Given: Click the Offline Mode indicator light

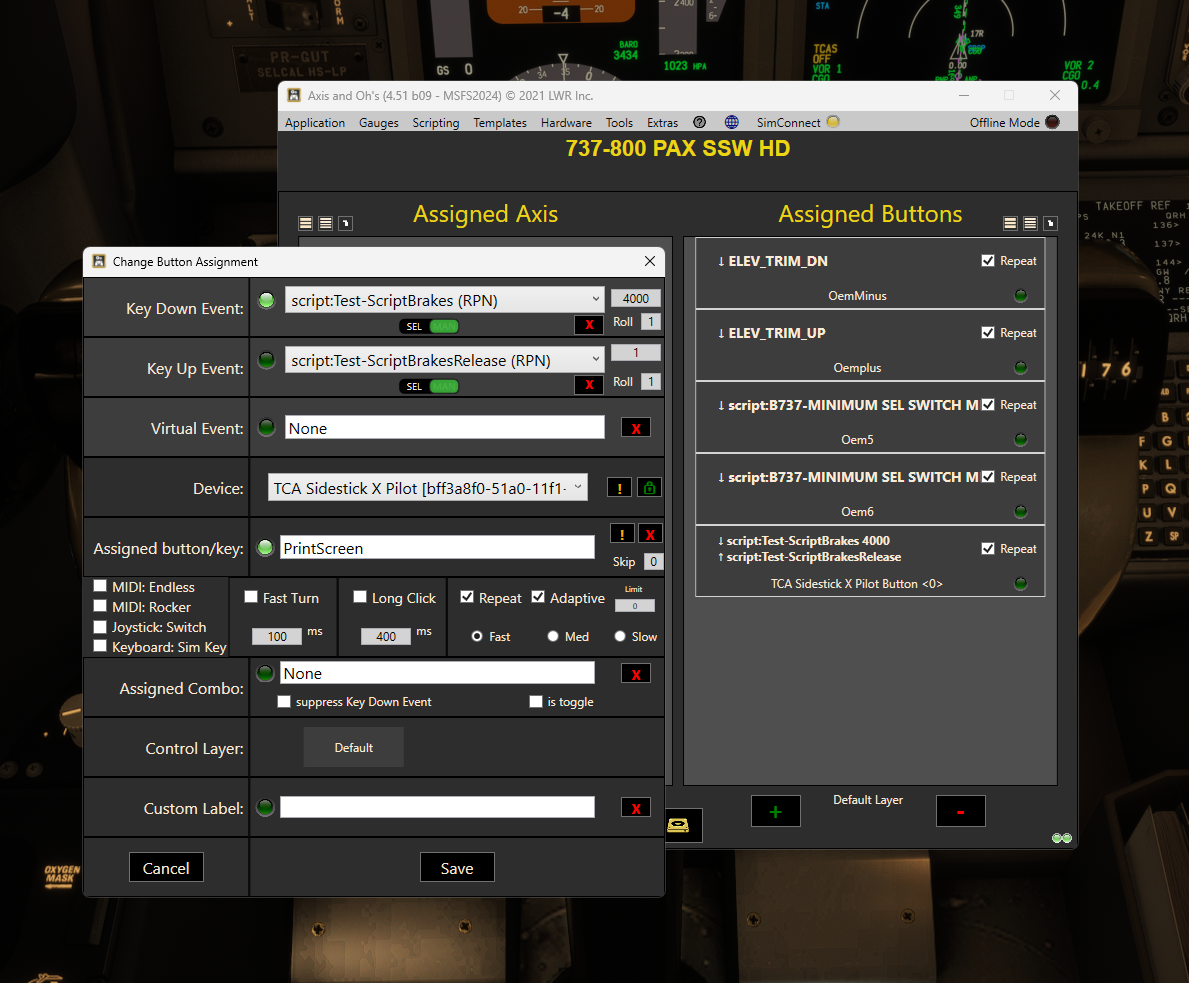Looking at the screenshot, I should coord(1053,121).
